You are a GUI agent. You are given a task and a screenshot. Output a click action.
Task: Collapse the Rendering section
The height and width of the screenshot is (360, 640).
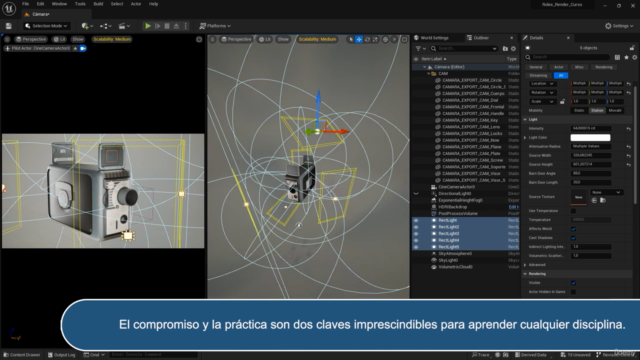(x=525, y=274)
